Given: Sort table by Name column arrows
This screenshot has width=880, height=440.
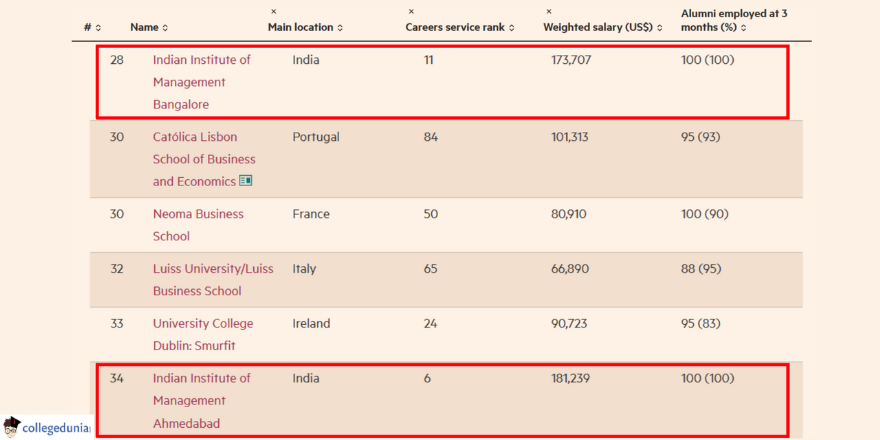Looking at the screenshot, I should [165, 28].
